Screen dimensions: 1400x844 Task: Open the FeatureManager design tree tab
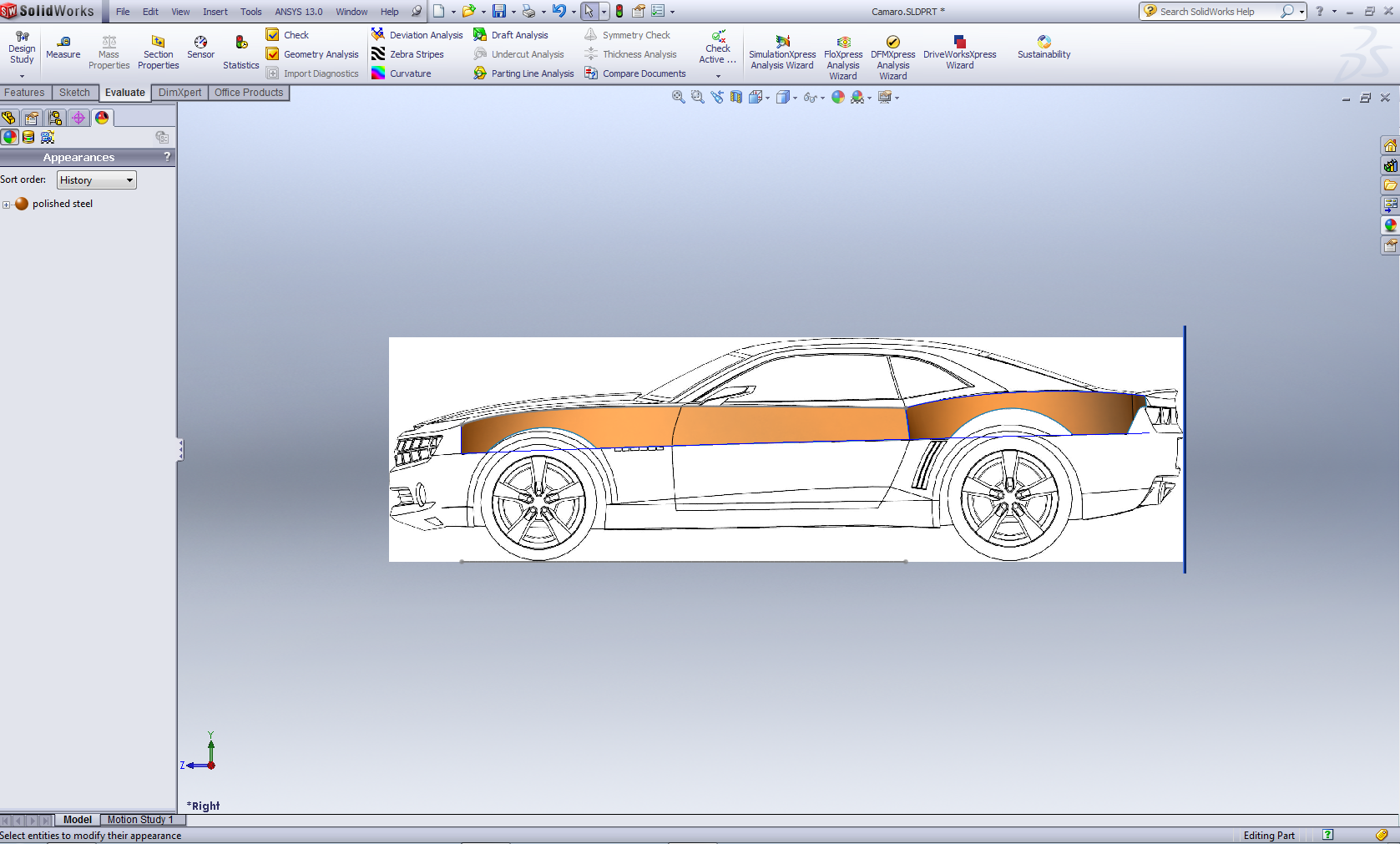pos(9,118)
